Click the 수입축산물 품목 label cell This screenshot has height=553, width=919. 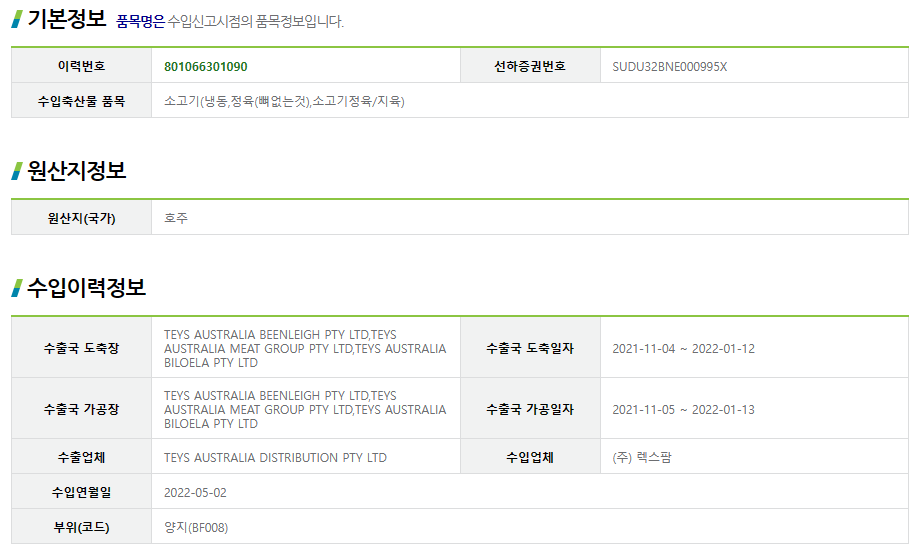[81, 101]
